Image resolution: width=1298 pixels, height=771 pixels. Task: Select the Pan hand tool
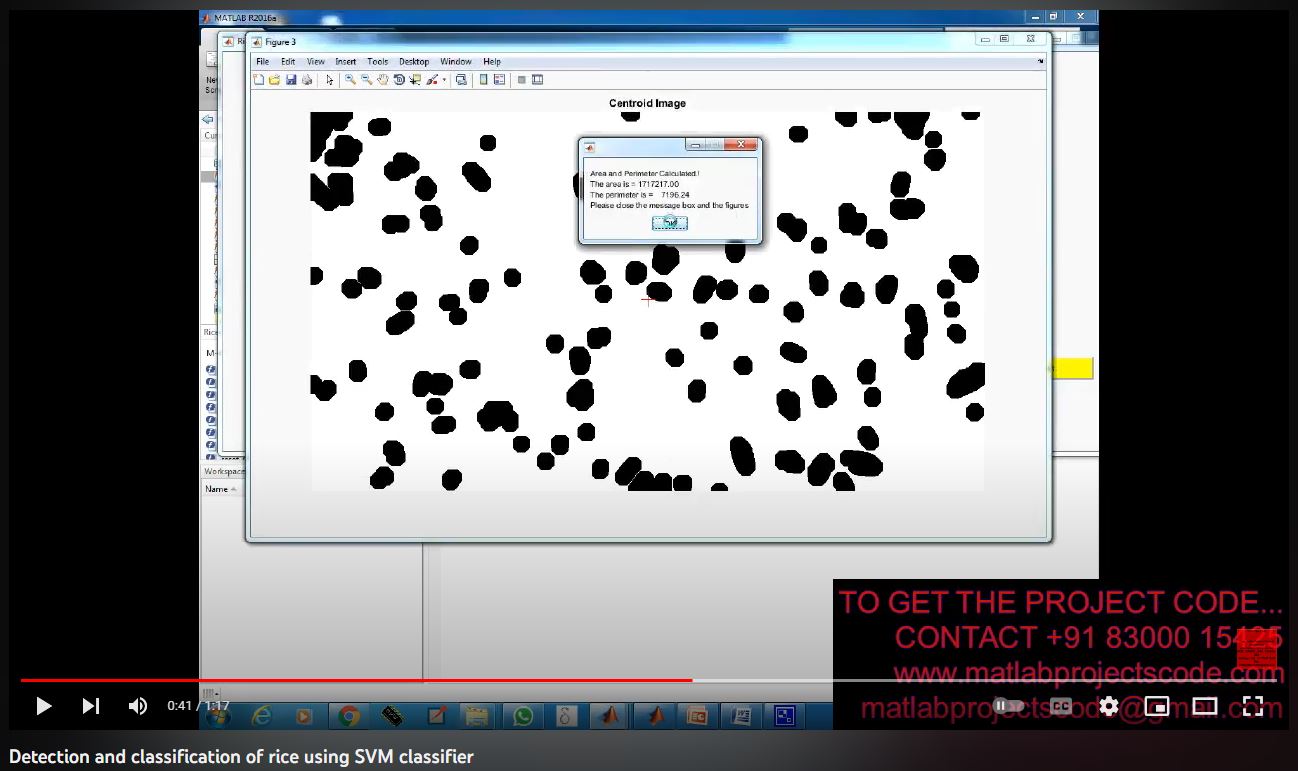[x=382, y=80]
